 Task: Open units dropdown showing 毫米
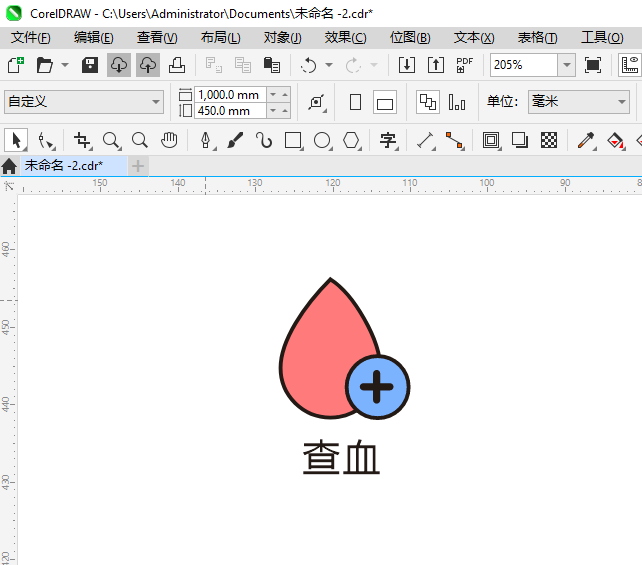(x=579, y=102)
